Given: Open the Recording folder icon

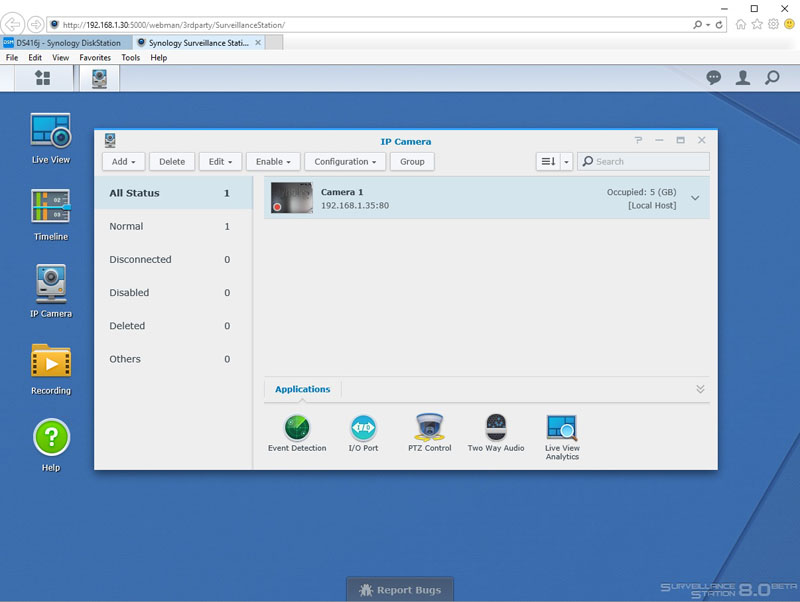Looking at the screenshot, I should pos(50,361).
